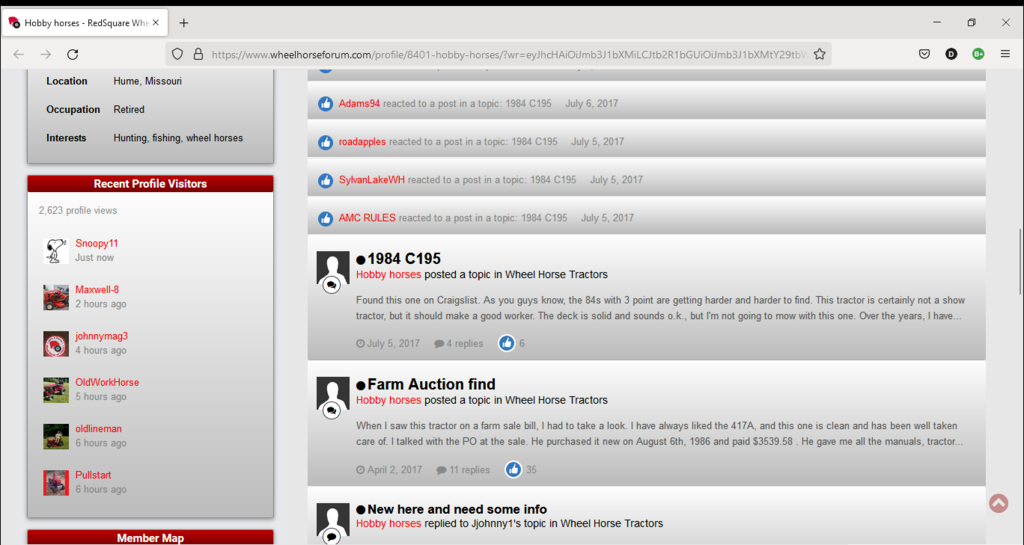Click the 1984 C195 topic title
This screenshot has height=545, width=1024.
point(404,259)
